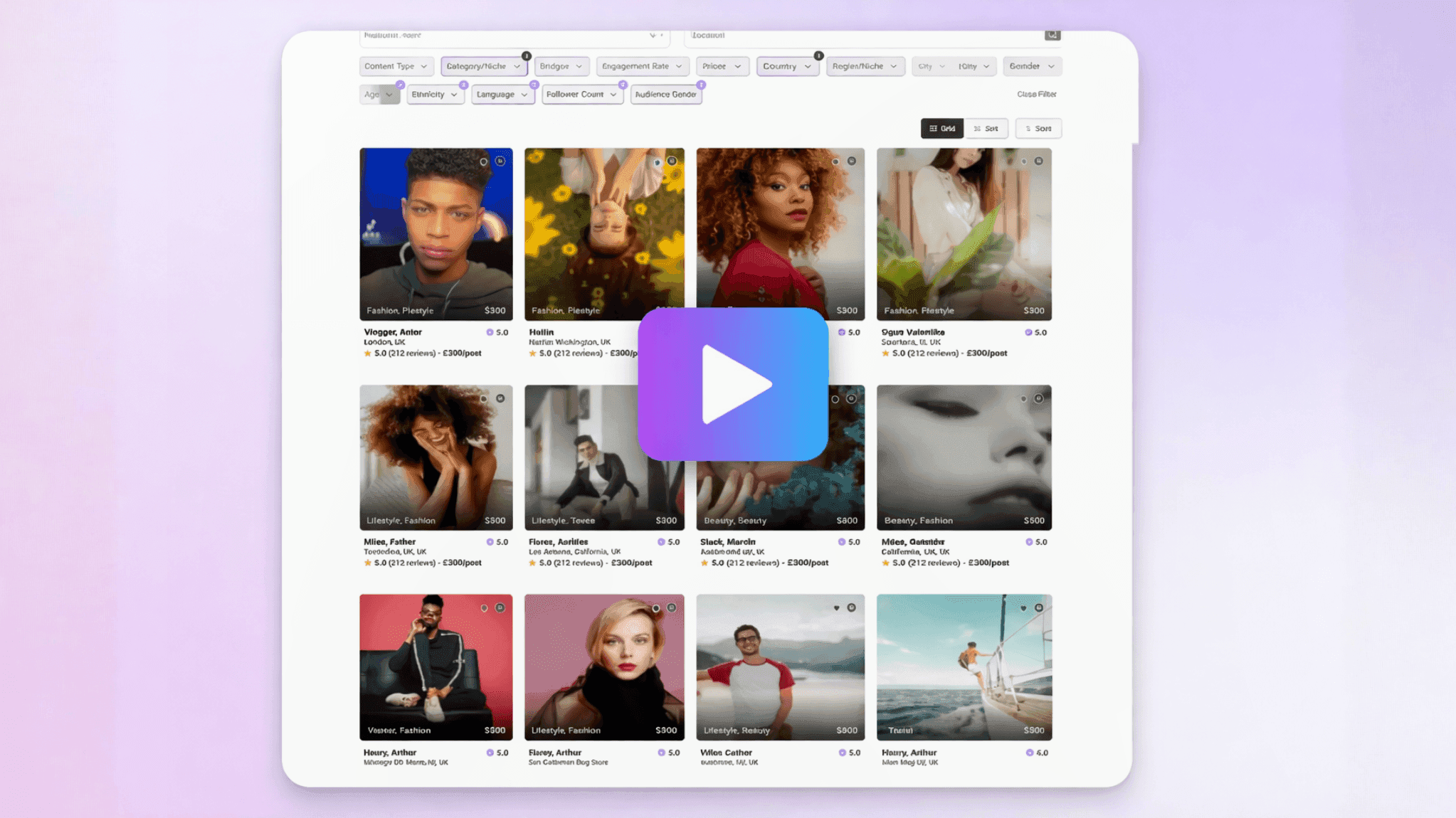The height and width of the screenshot is (818, 1456).
Task: Click save icon on Sgua Valentike card
Action: coord(1039,161)
